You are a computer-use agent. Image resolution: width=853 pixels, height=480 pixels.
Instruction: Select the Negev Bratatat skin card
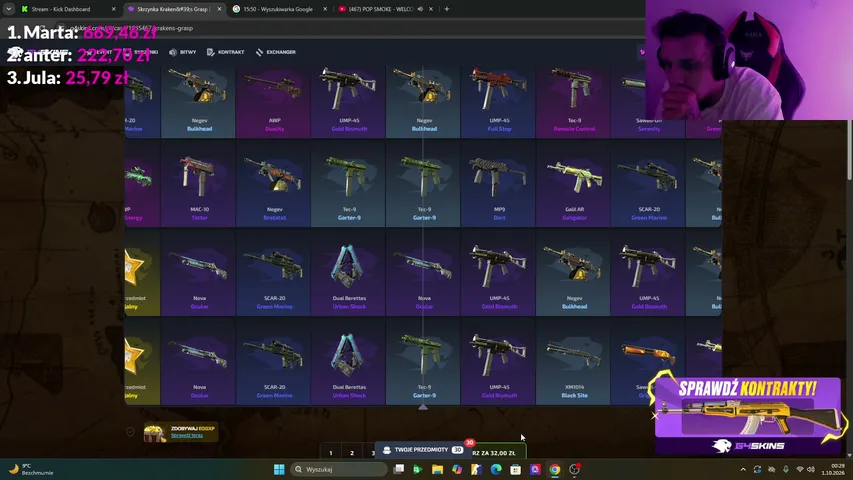[x=274, y=185]
